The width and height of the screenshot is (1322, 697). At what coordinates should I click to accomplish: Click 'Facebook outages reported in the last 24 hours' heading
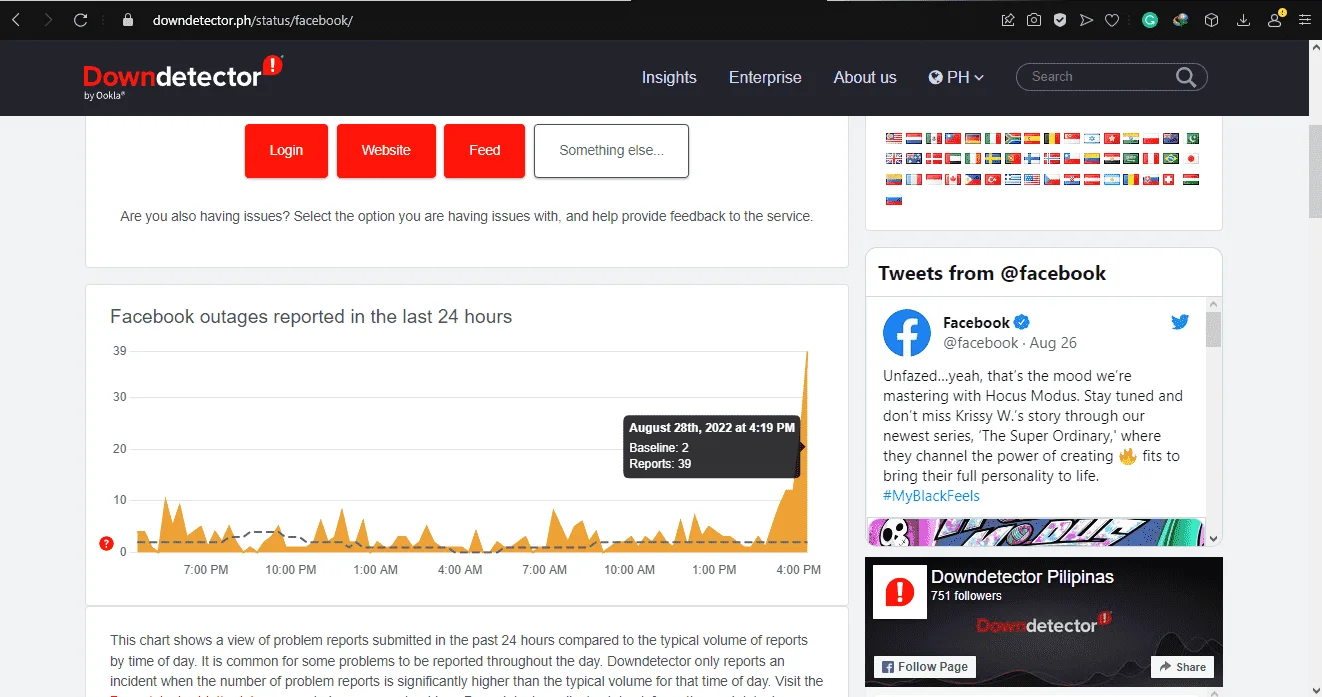coord(311,317)
